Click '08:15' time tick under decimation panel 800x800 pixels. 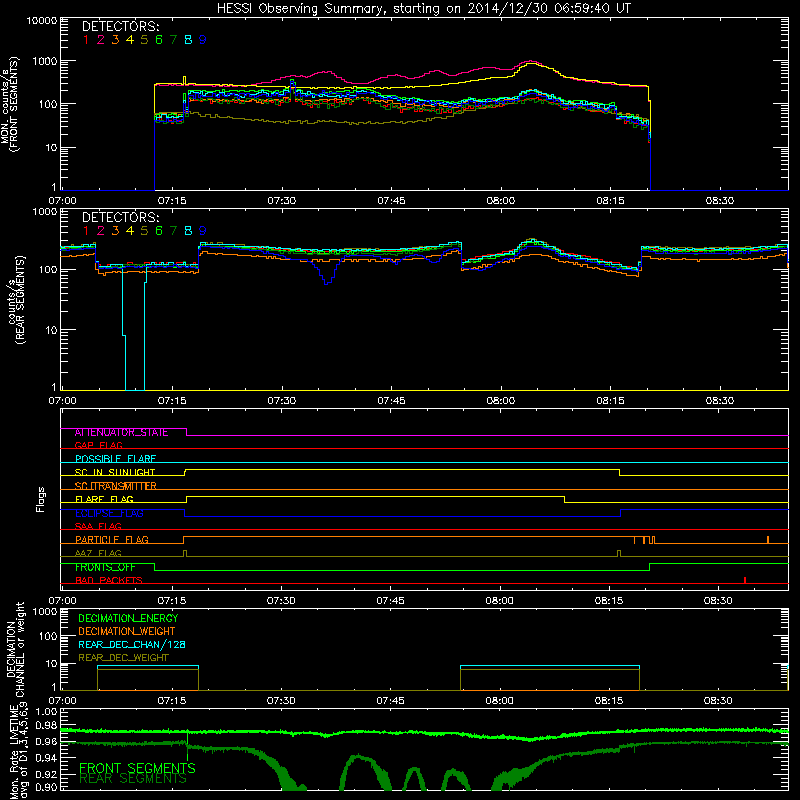[x=609, y=701]
